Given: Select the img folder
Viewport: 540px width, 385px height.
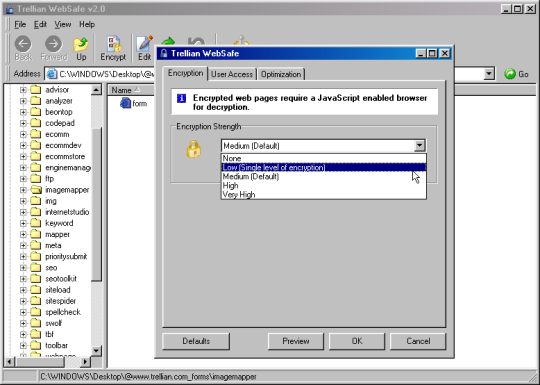Looking at the screenshot, I should click(x=51, y=201).
